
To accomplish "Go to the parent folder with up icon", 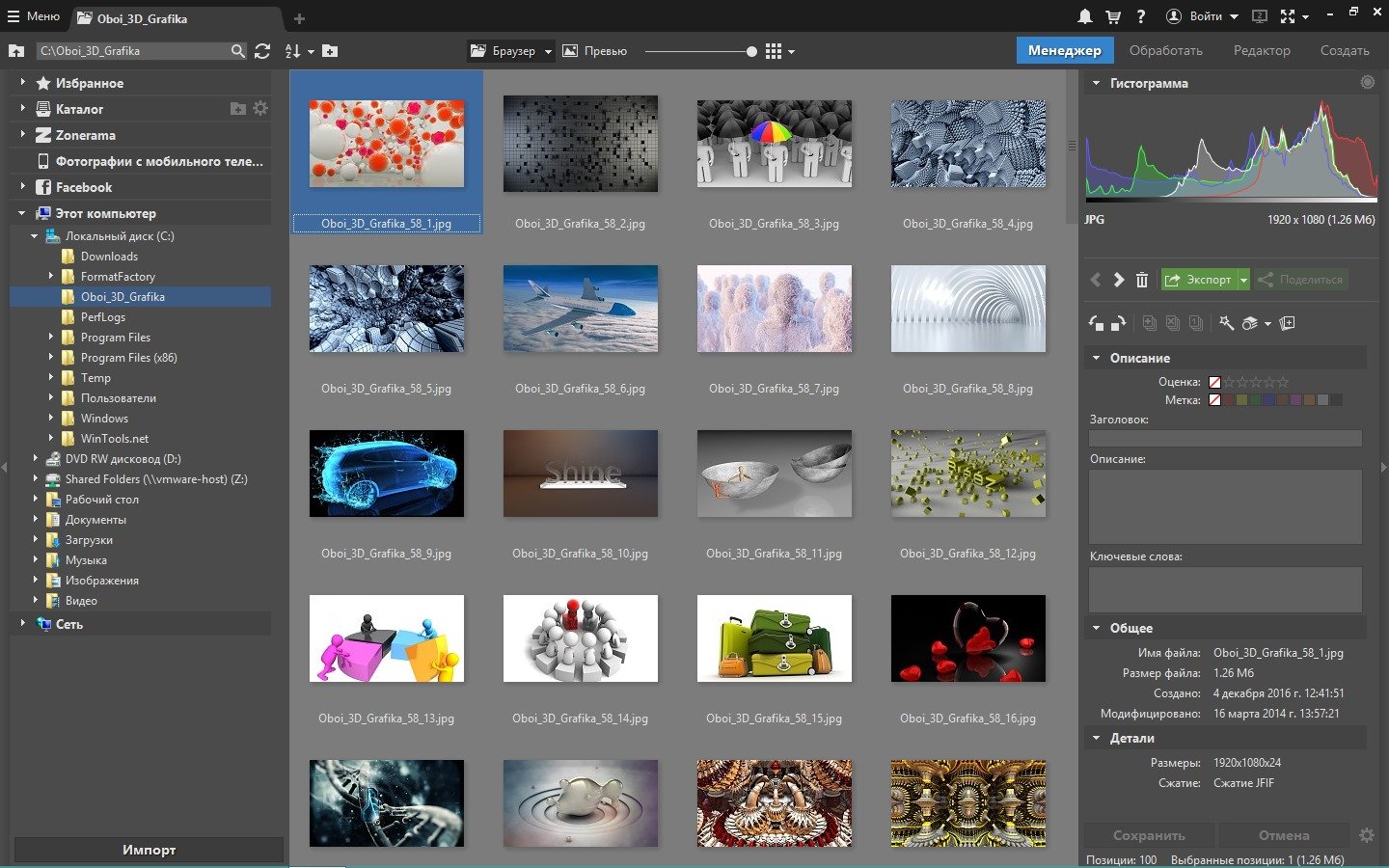I will coord(16,51).
